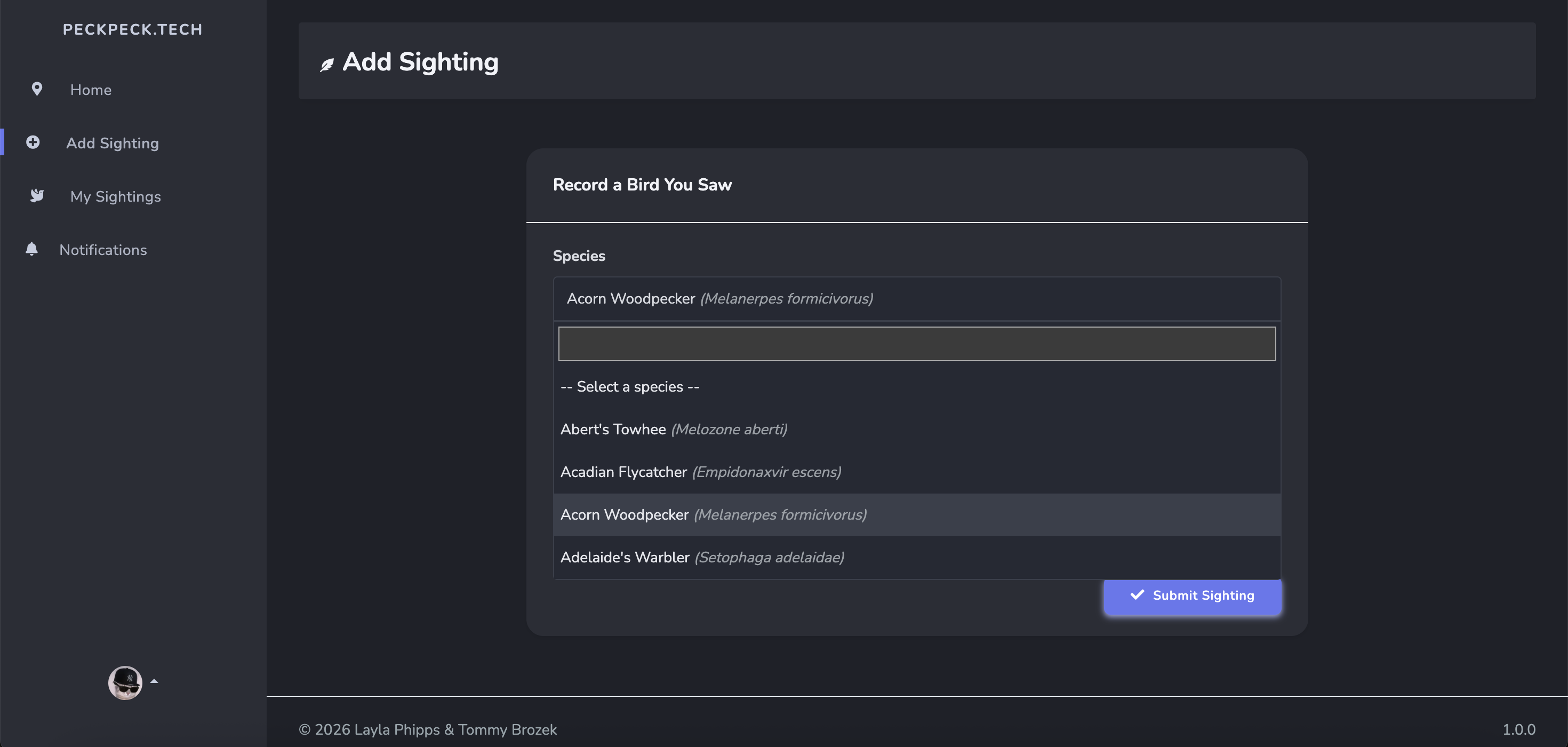Click the user avatar picture
Screen dimensions: 1568x747
tap(125, 682)
